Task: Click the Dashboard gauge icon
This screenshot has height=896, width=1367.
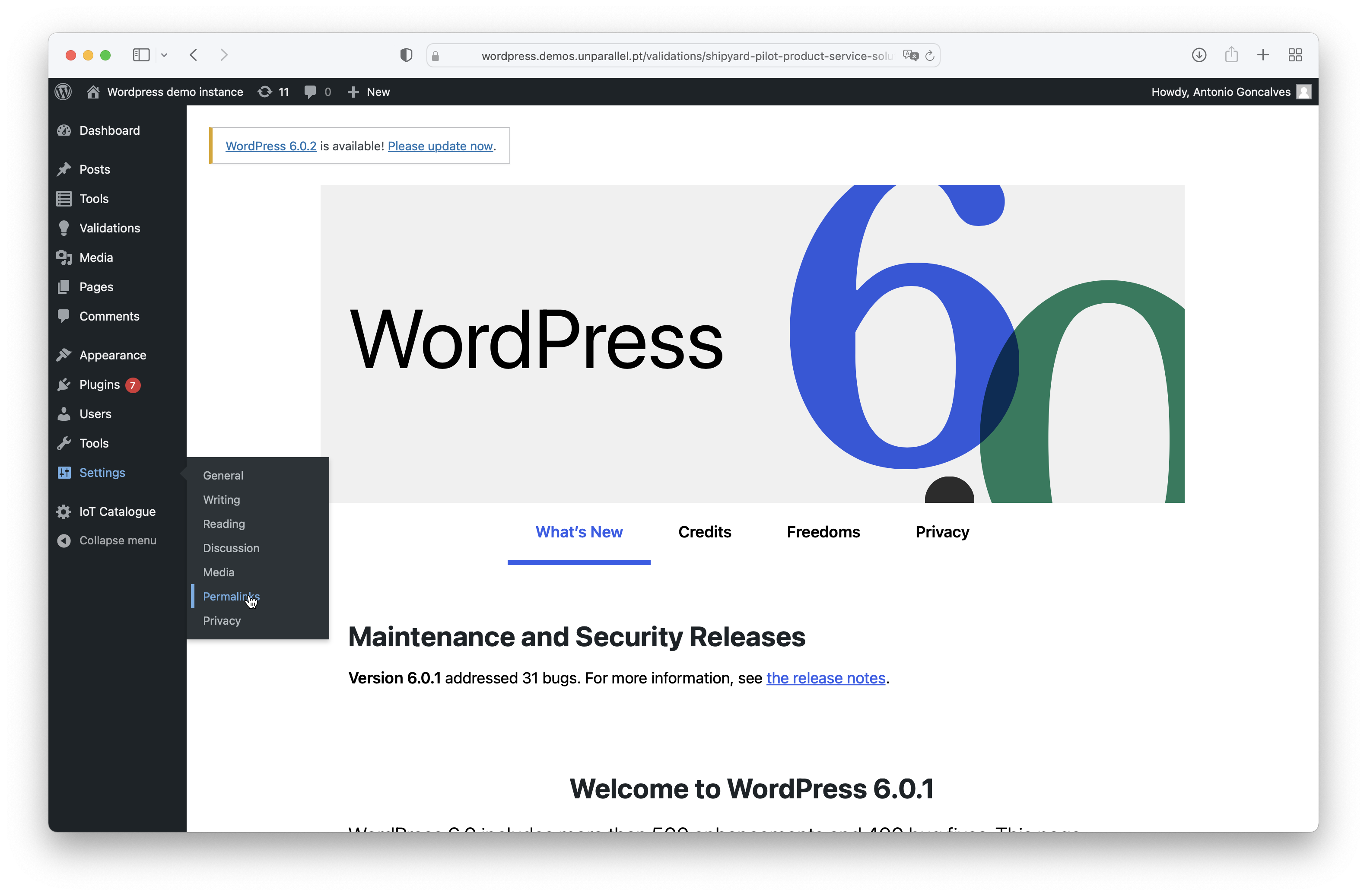Action: click(x=64, y=130)
